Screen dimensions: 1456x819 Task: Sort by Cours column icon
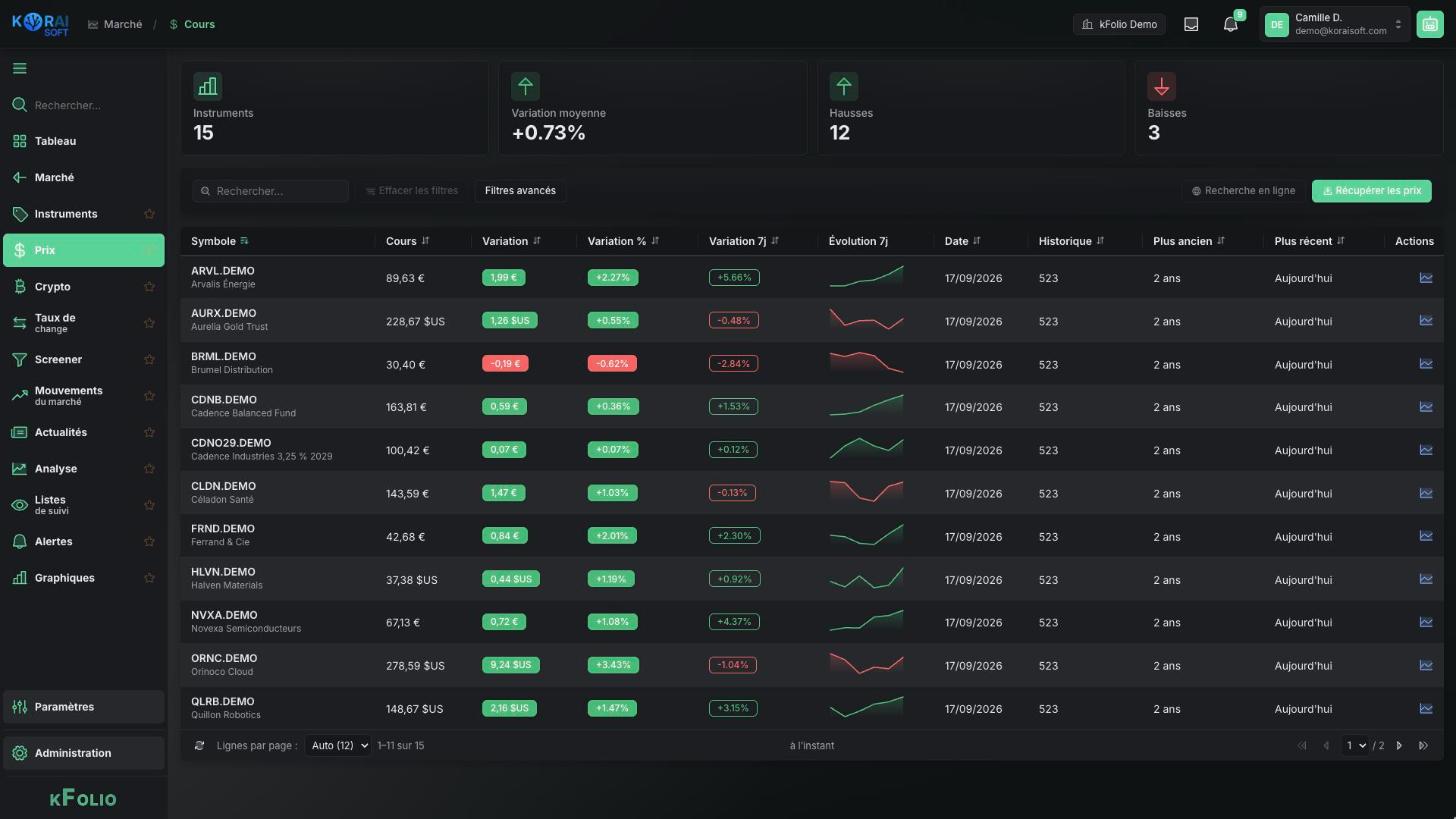[x=425, y=241]
